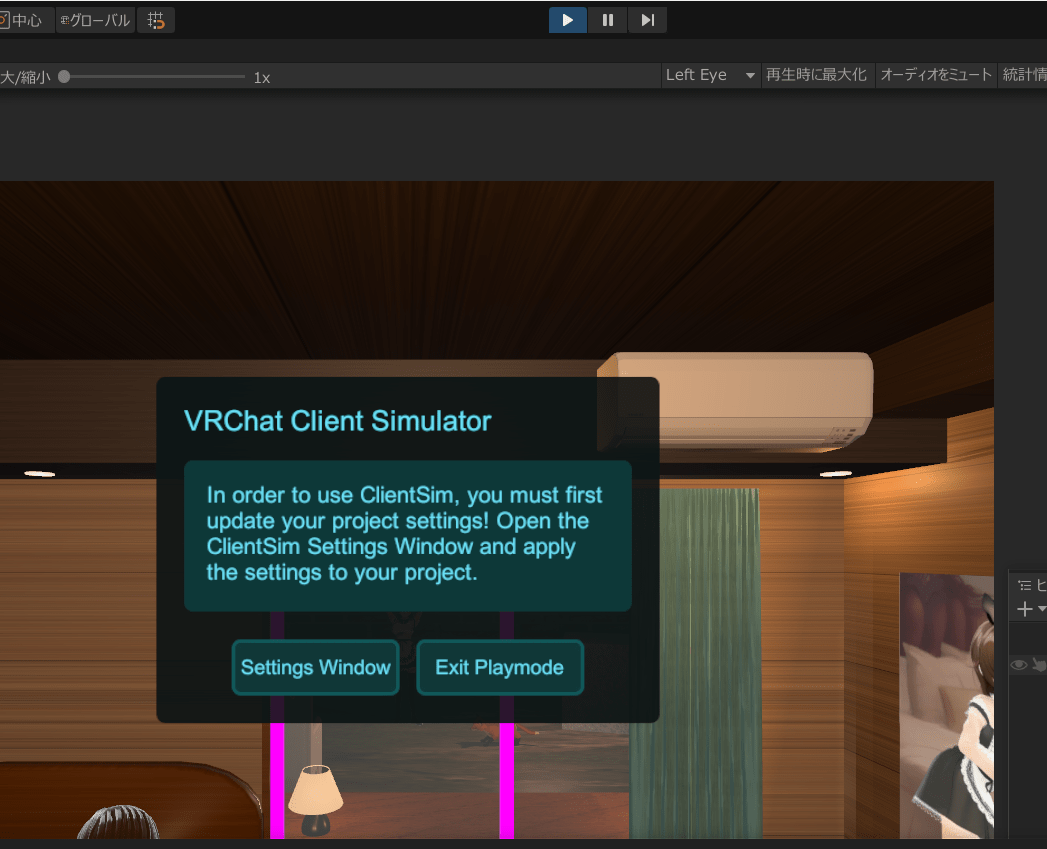
Task: Click the zoom scale slider handle
Action: tap(64, 77)
